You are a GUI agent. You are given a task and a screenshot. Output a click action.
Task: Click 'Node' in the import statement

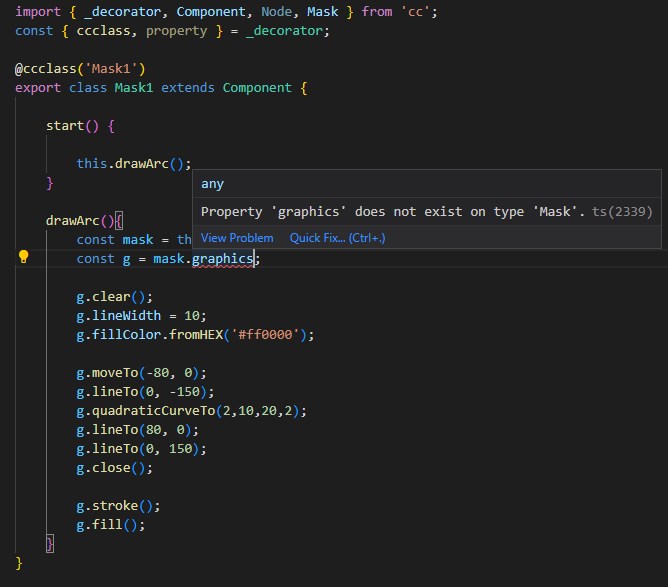(276, 12)
